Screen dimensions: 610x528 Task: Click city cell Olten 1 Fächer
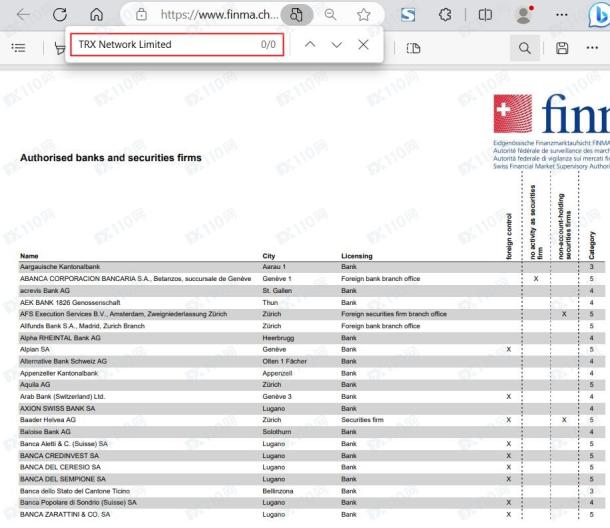[x=285, y=361]
